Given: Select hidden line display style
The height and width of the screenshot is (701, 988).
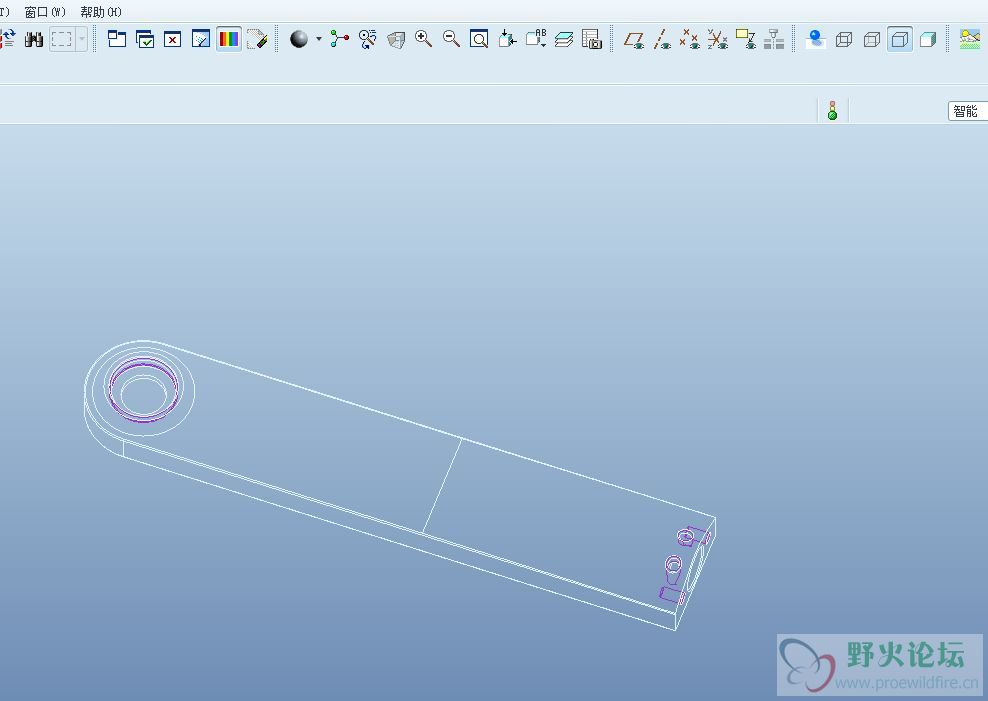Looking at the screenshot, I should click(871, 40).
